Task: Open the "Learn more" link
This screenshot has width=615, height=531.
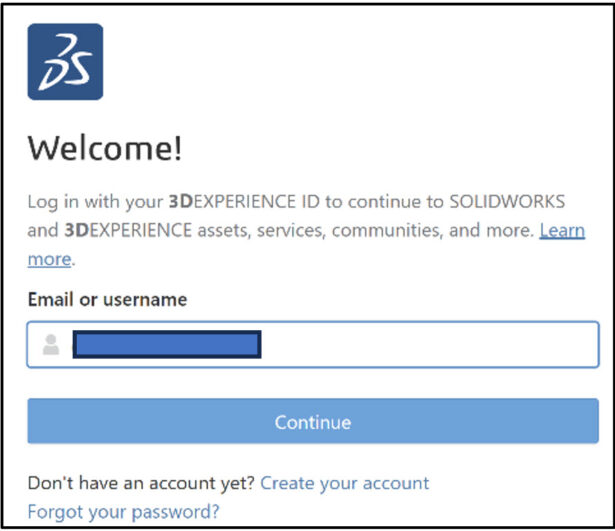Action: click(x=562, y=231)
